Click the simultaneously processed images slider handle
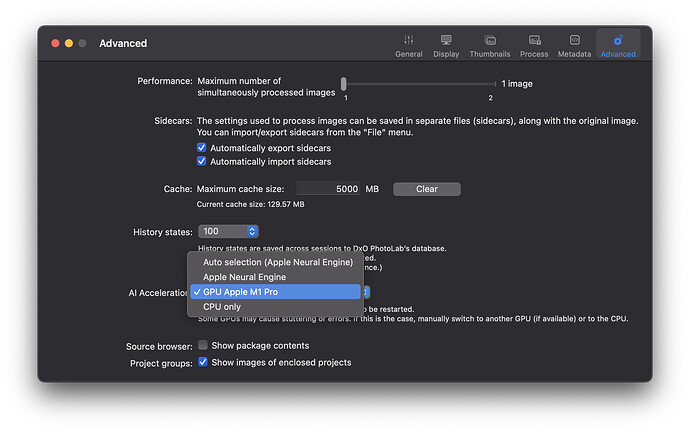Image resolution: width=690 pixels, height=432 pixels. 344,84
